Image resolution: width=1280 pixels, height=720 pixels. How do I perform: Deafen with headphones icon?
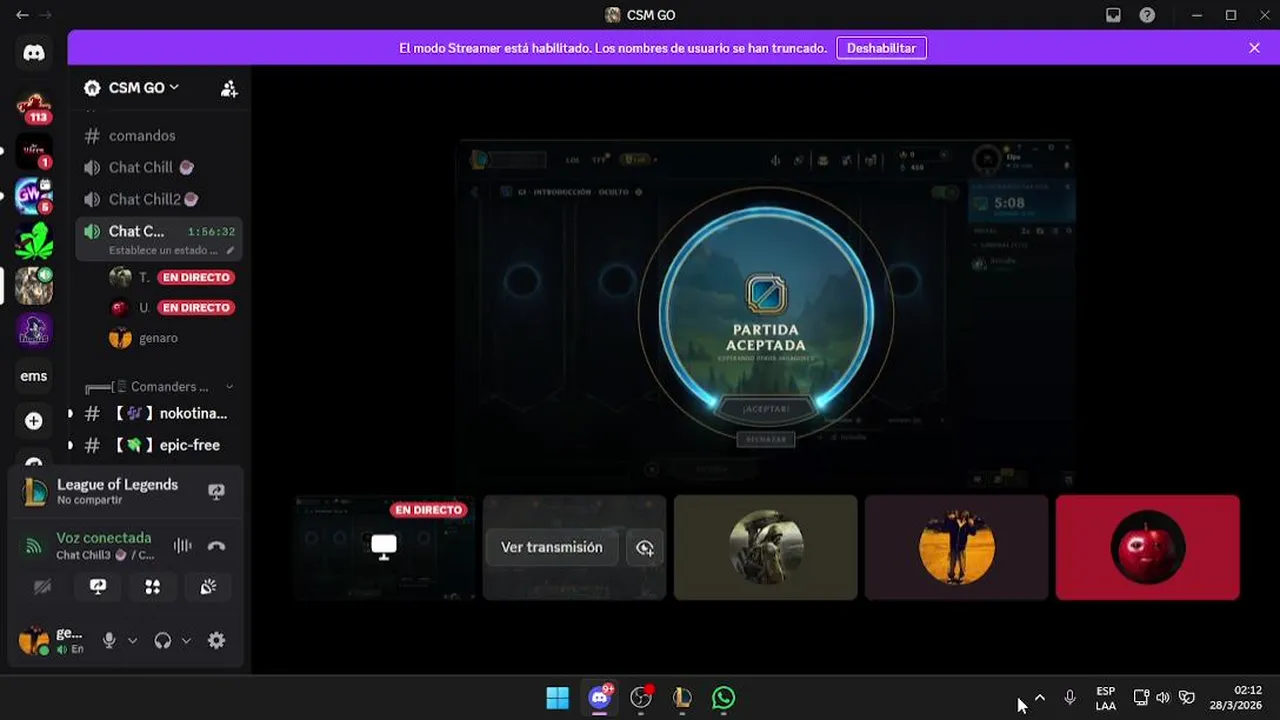pyautogui.click(x=163, y=641)
